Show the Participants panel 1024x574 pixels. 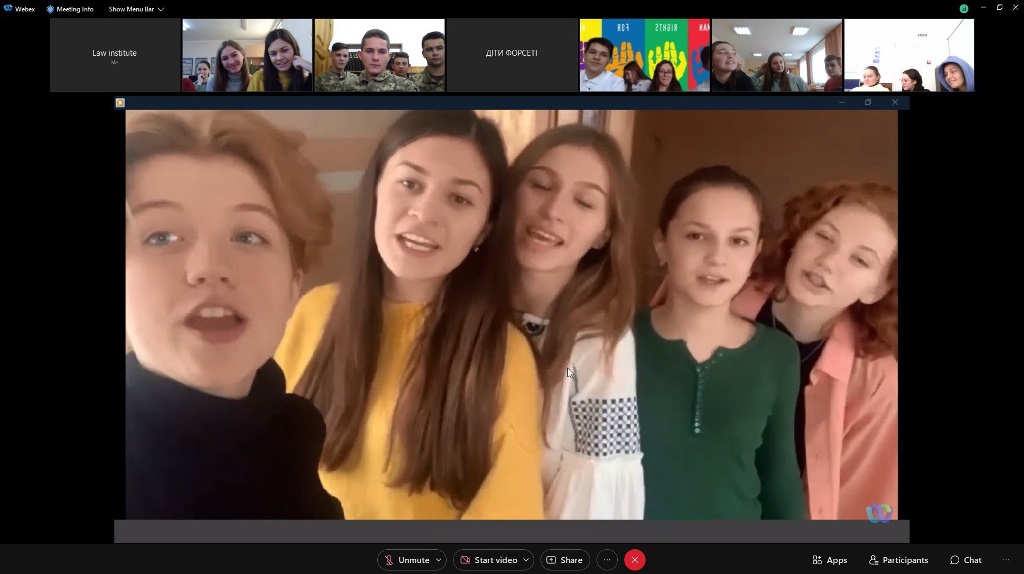click(x=898, y=560)
